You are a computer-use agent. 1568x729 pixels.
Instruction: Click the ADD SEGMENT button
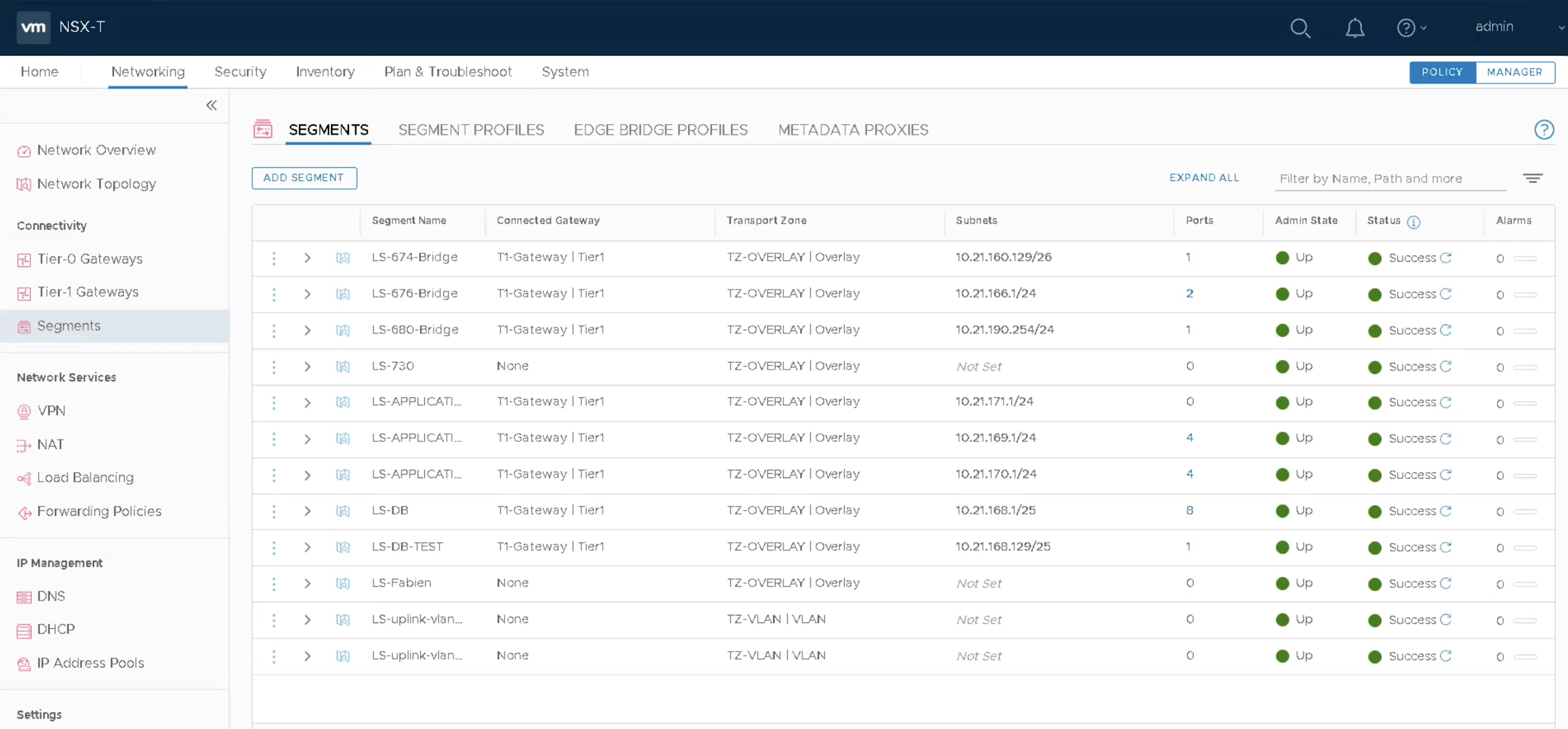[x=304, y=178]
